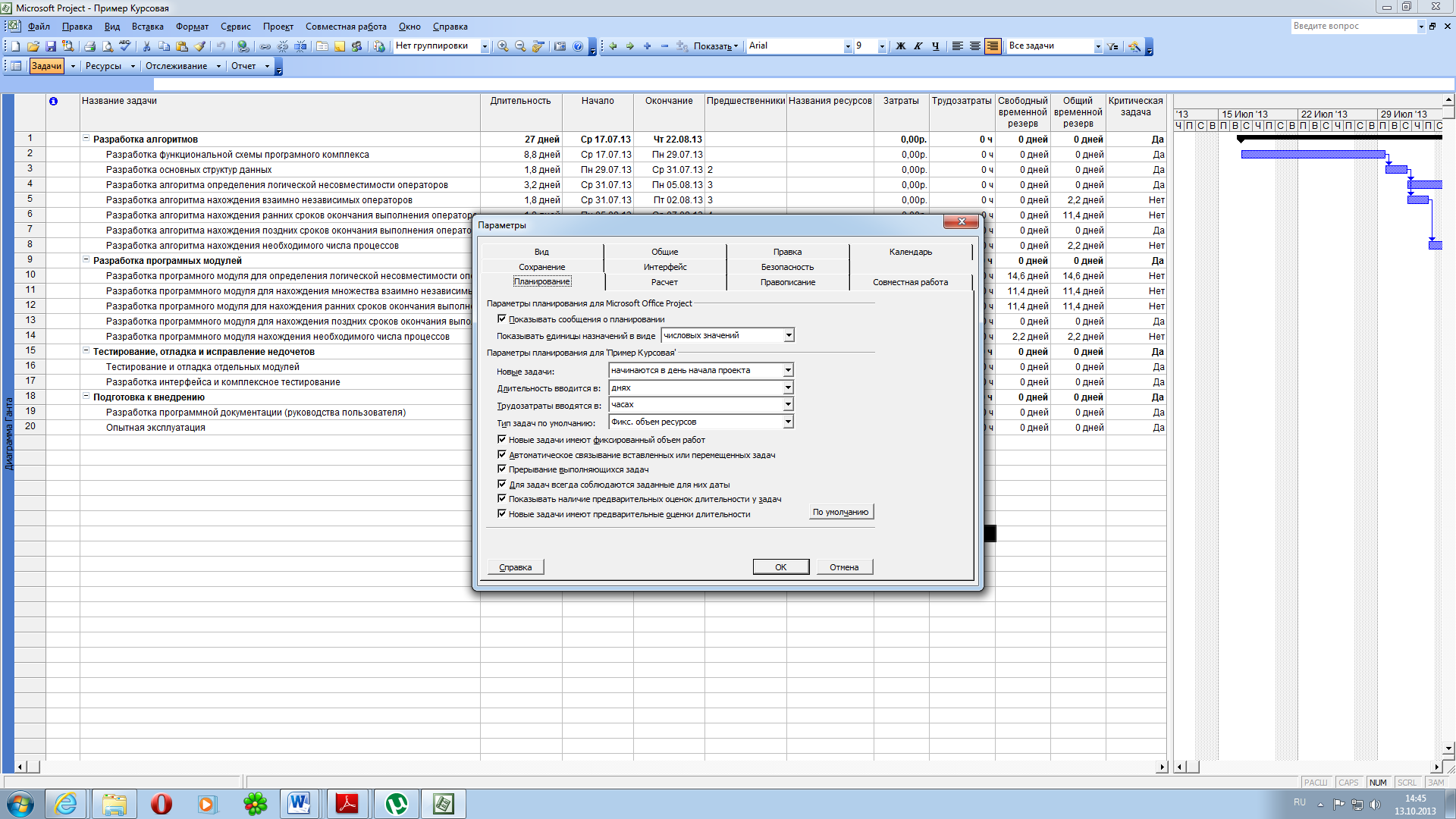
Task: Click the Split Task icon
Action: point(300,46)
